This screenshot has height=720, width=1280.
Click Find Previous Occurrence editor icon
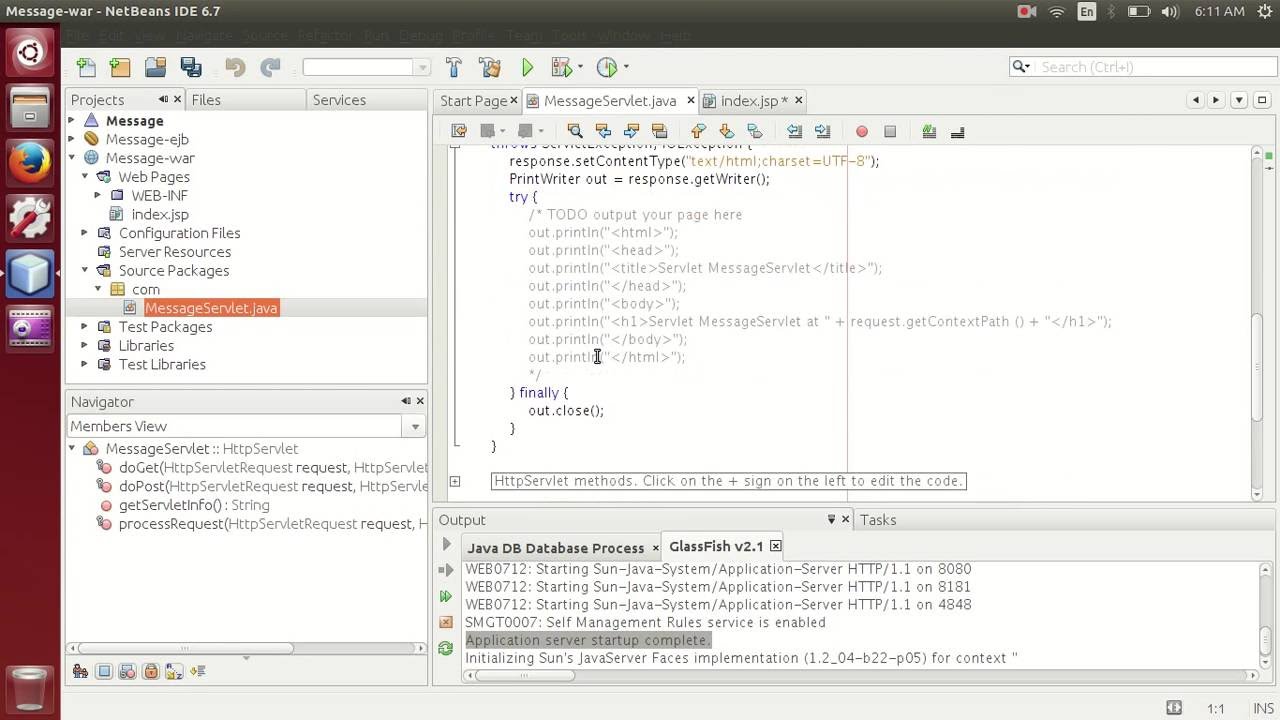pyautogui.click(x=603, y=131)
